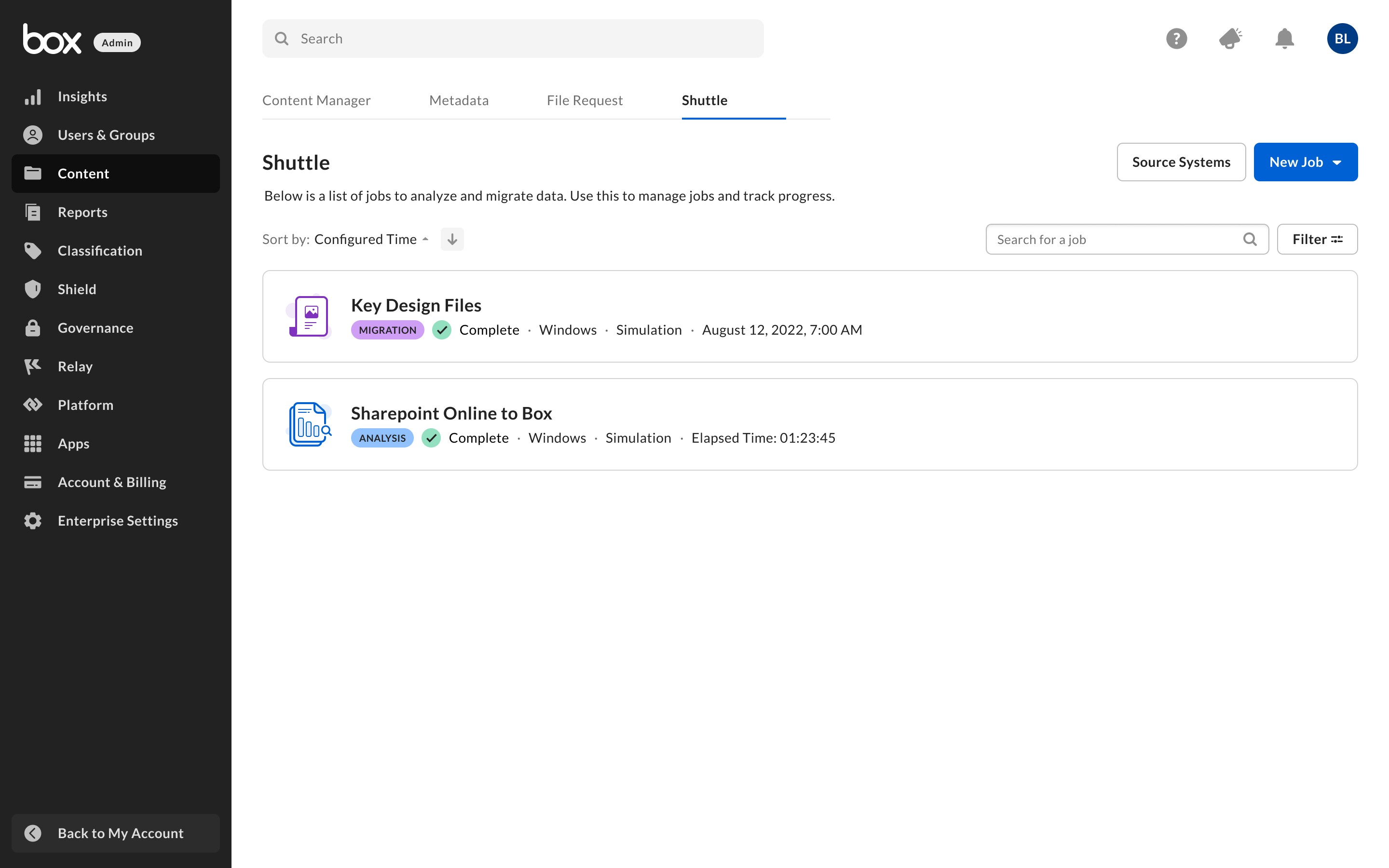The height and width of the screenshot is (868, 1389).
Task: Reverse sort order with the down arrow
Action: point(452,239)
